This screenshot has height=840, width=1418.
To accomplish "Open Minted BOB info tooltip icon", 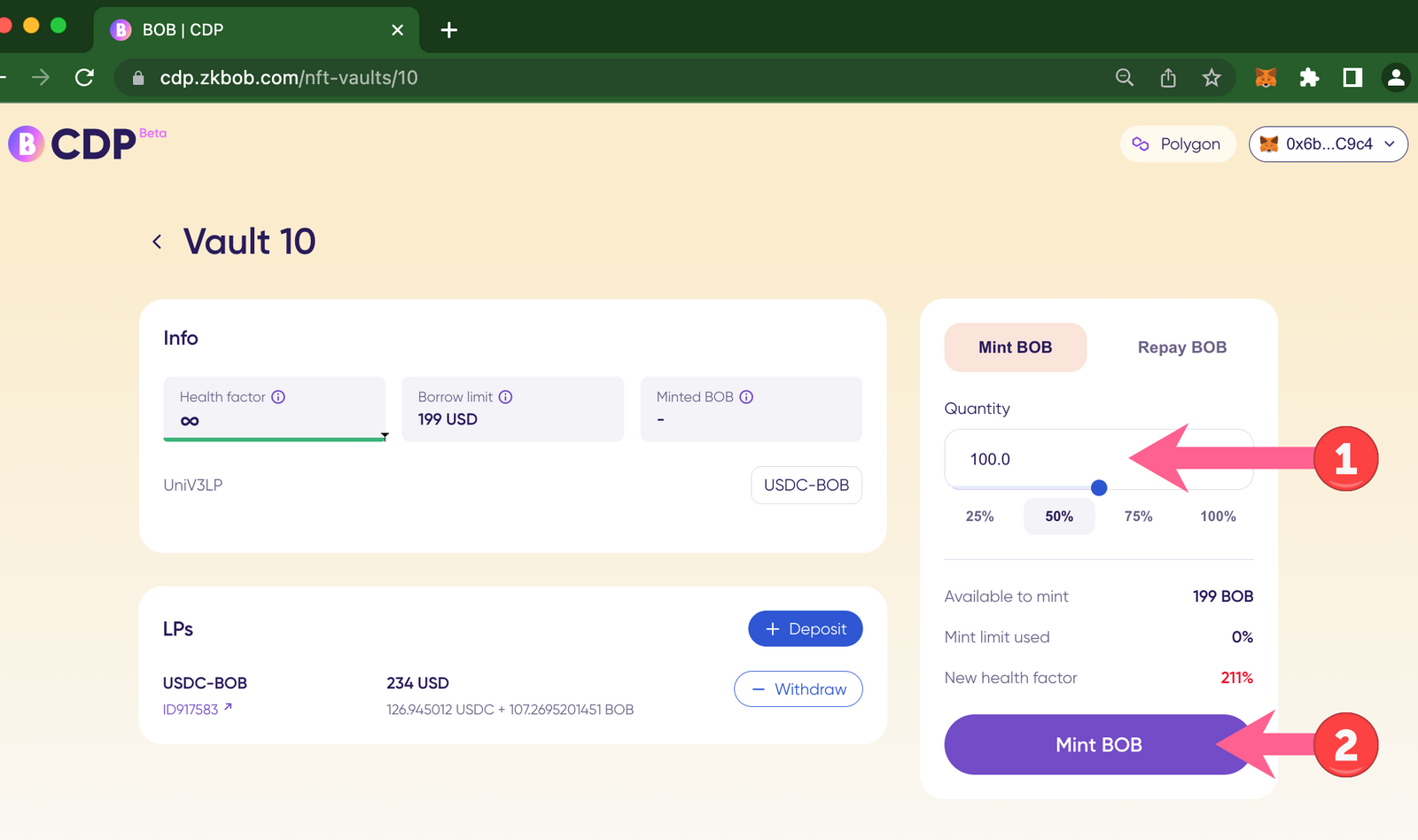I will pos(746,397).
